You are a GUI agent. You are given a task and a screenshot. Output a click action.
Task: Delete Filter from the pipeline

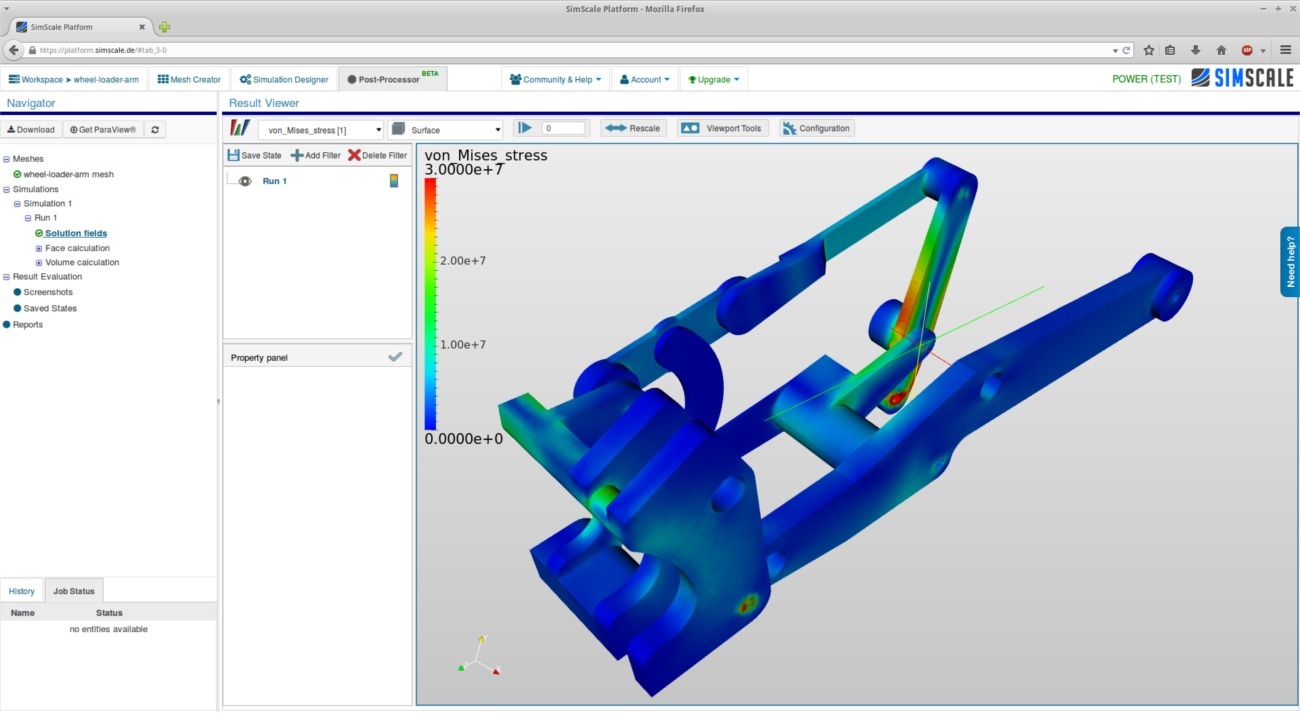click(x=377, y=155)
